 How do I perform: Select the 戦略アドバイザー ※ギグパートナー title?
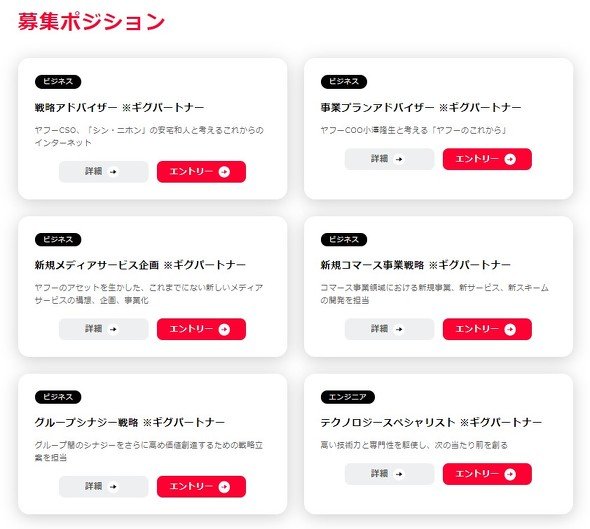click(x=119, y=108)
